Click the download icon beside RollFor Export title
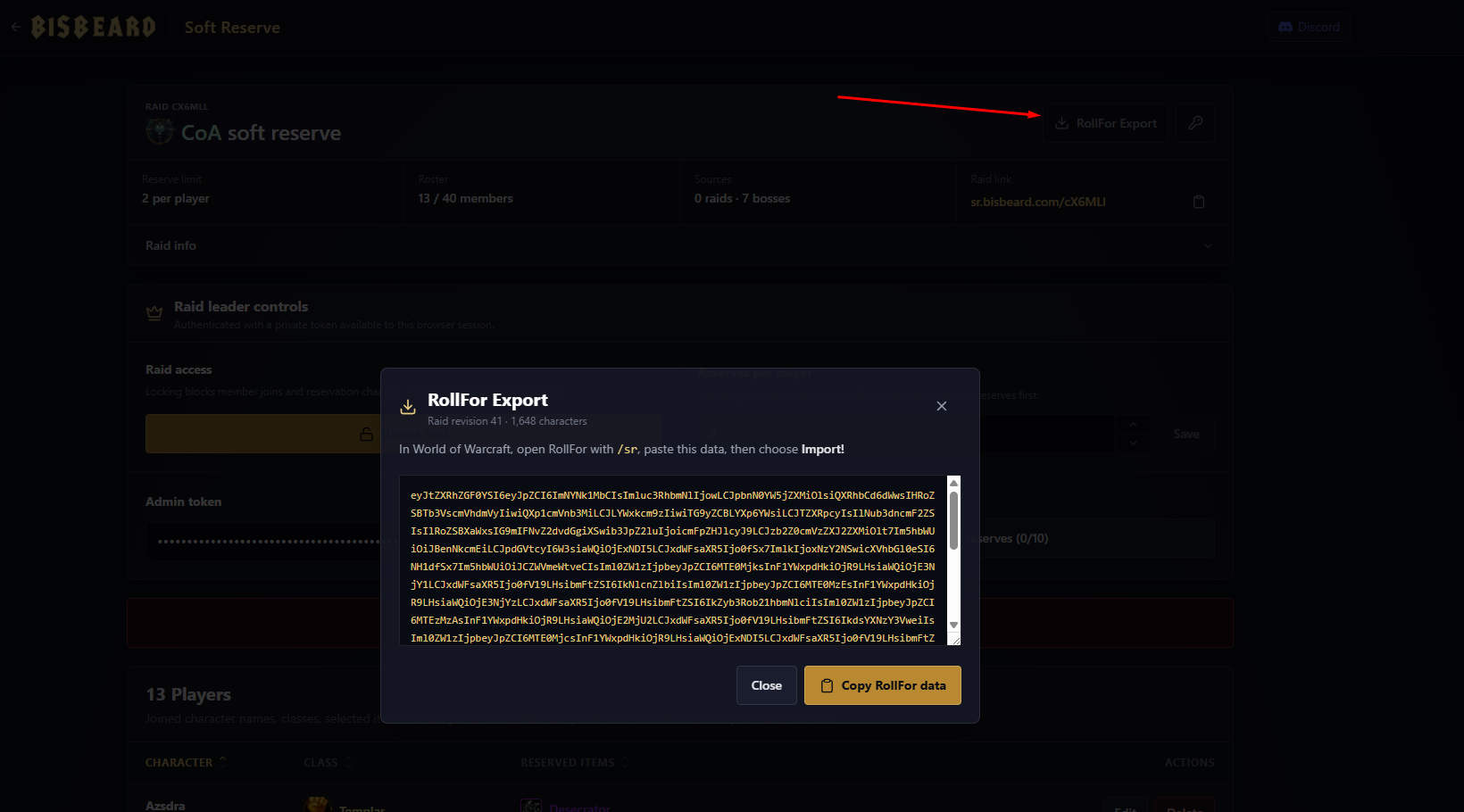 pos(408,407)
